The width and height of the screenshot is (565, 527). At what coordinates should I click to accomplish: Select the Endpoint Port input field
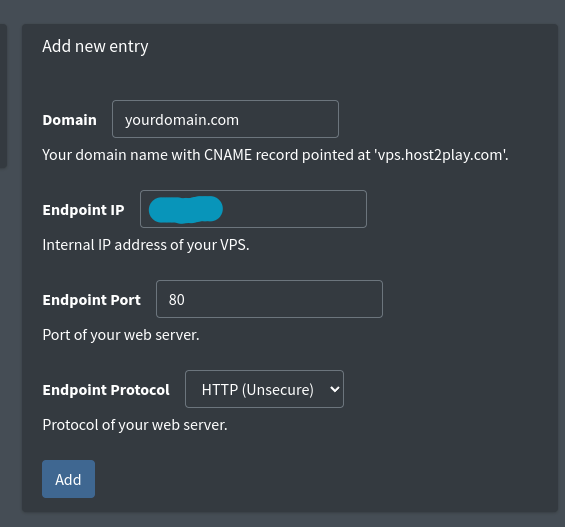[269, 299]
